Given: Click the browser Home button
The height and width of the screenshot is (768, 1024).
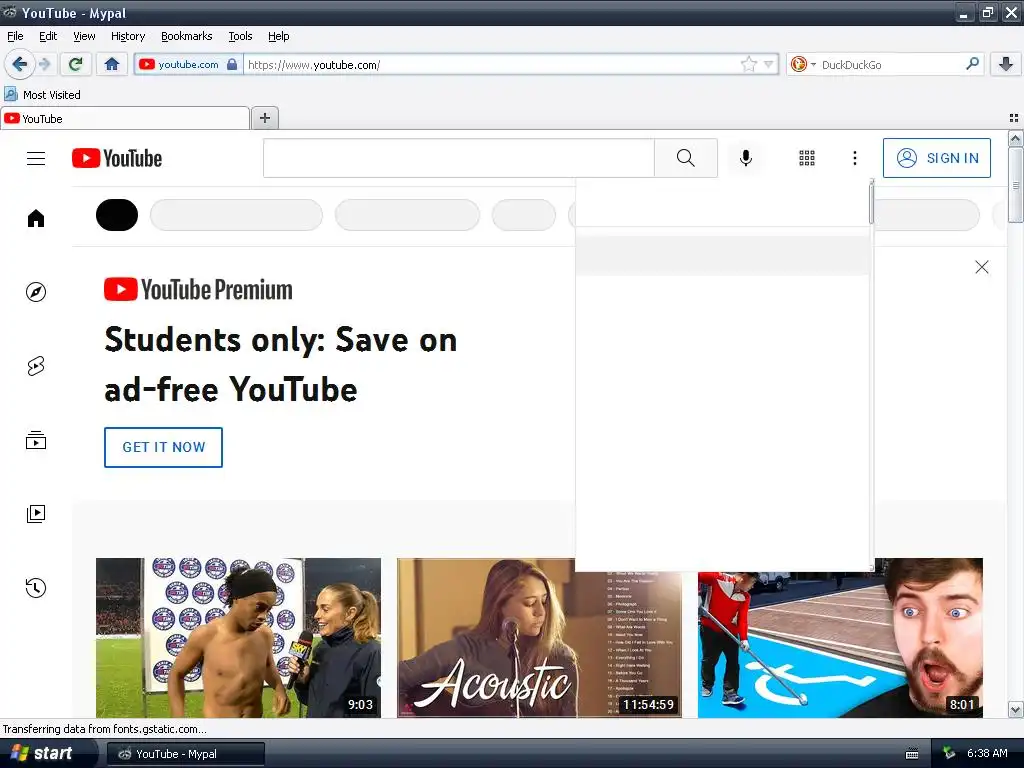Looking at the screenshot, I should (112, 64).
